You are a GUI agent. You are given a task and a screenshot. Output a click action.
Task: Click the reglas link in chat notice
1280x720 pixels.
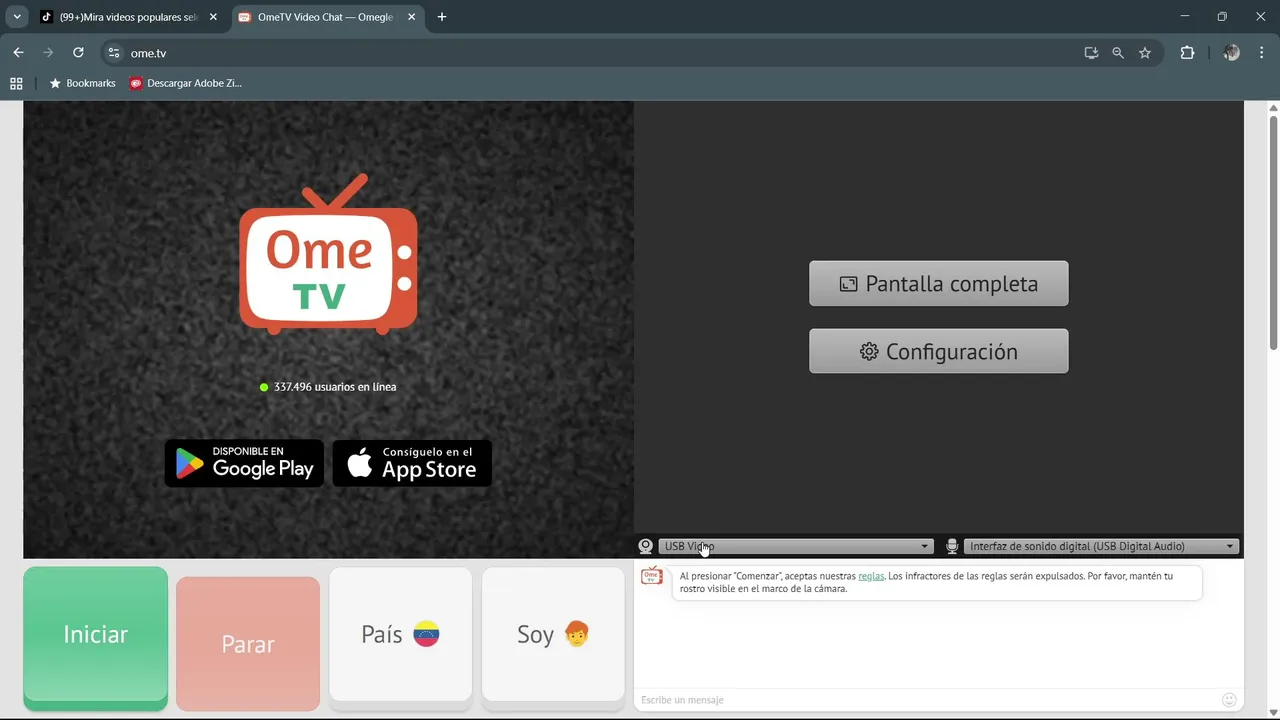[871, 576]
